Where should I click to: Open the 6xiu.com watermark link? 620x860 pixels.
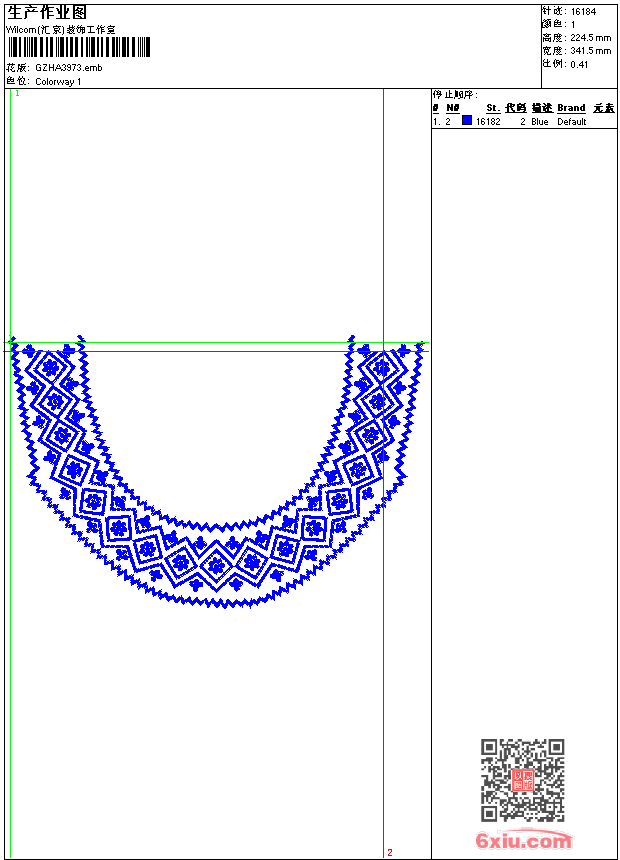pos(523,841)
